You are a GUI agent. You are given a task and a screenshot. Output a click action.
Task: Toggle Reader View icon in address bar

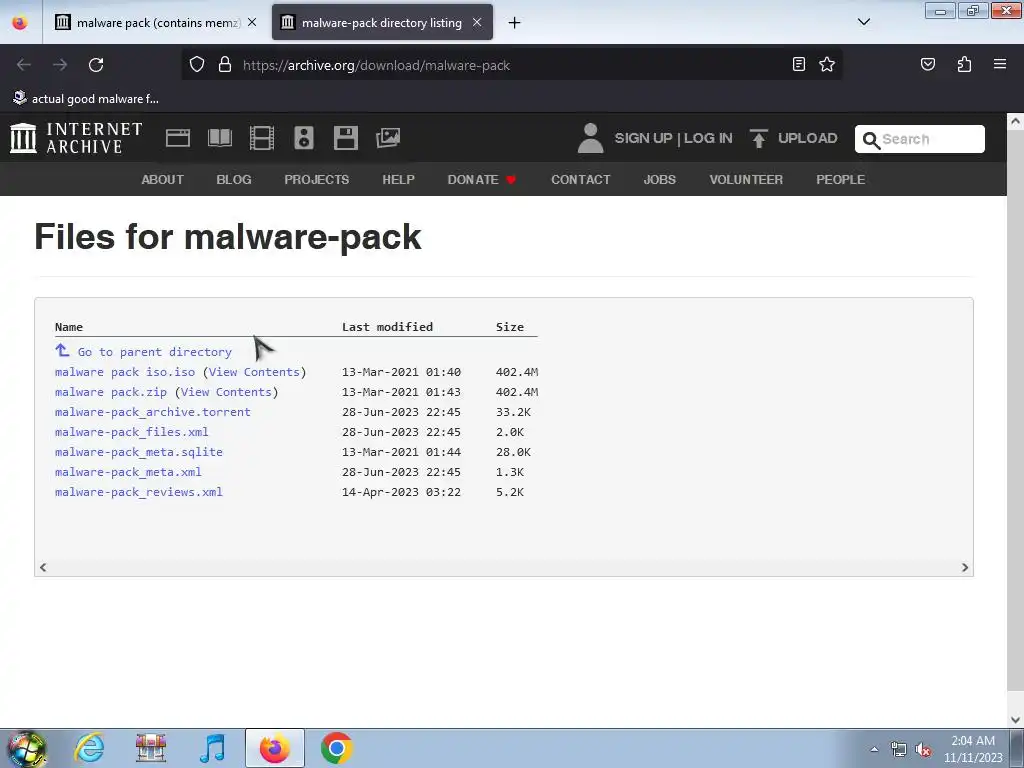coord(798,64)
